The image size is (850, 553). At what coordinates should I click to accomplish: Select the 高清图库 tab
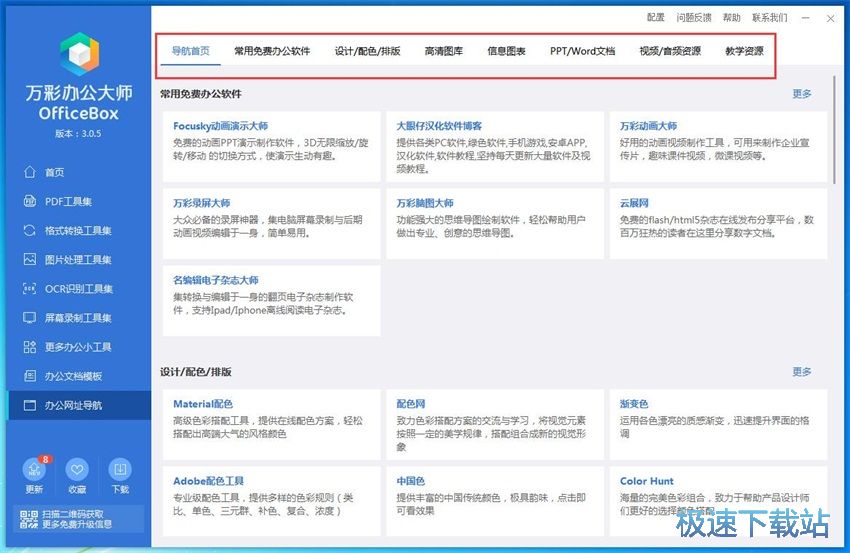click(x=444, y=51)
